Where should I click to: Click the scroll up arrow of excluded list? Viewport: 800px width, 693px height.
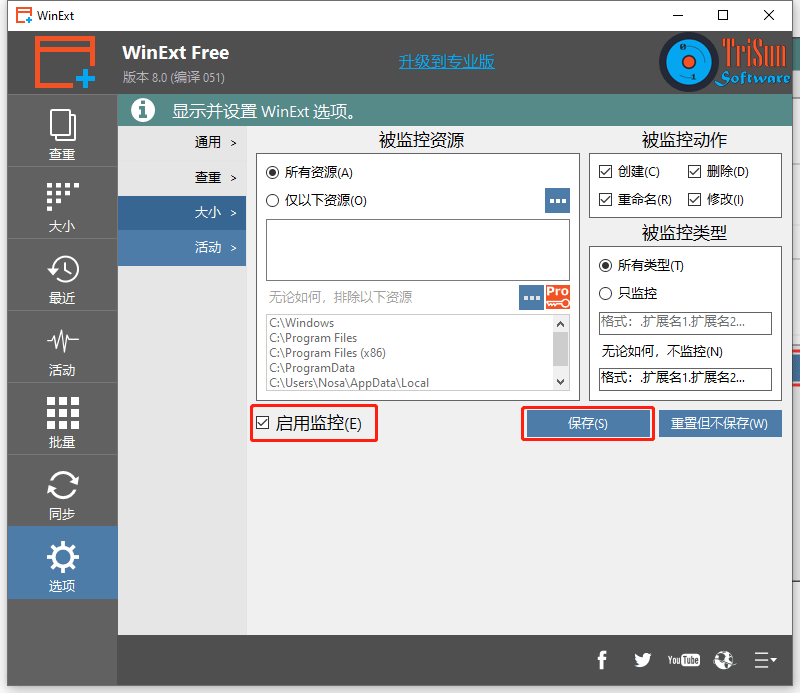[560, 324]
